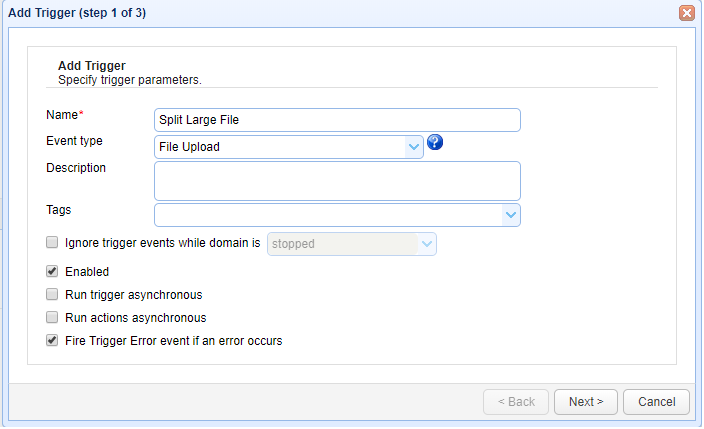Screen dimensions: 704x429
Task: Uncheck the Enabled checkbox
Action: point(52,271)
